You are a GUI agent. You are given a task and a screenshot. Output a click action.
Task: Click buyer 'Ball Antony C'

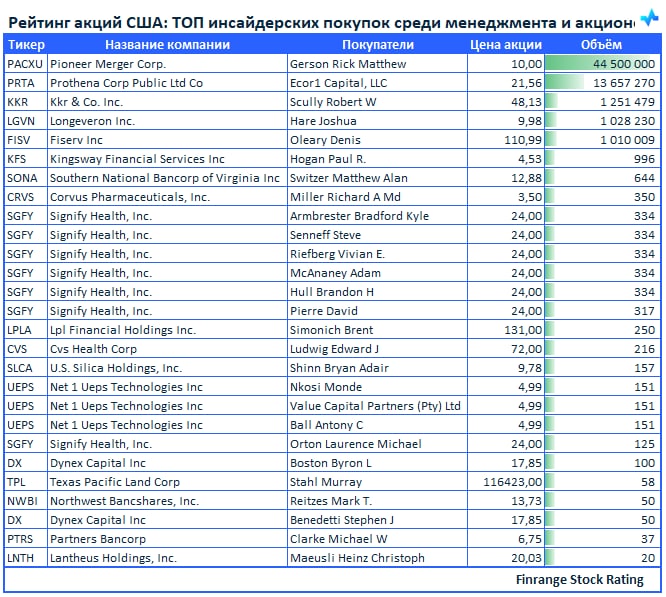pyautogui.click(x=326, y=425)
